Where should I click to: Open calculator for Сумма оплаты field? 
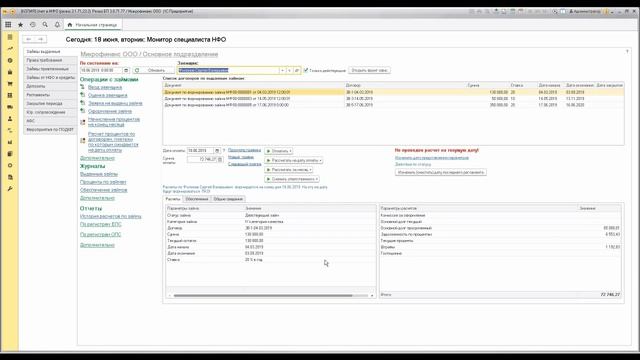pyautogui.click(x=220, y=159)
